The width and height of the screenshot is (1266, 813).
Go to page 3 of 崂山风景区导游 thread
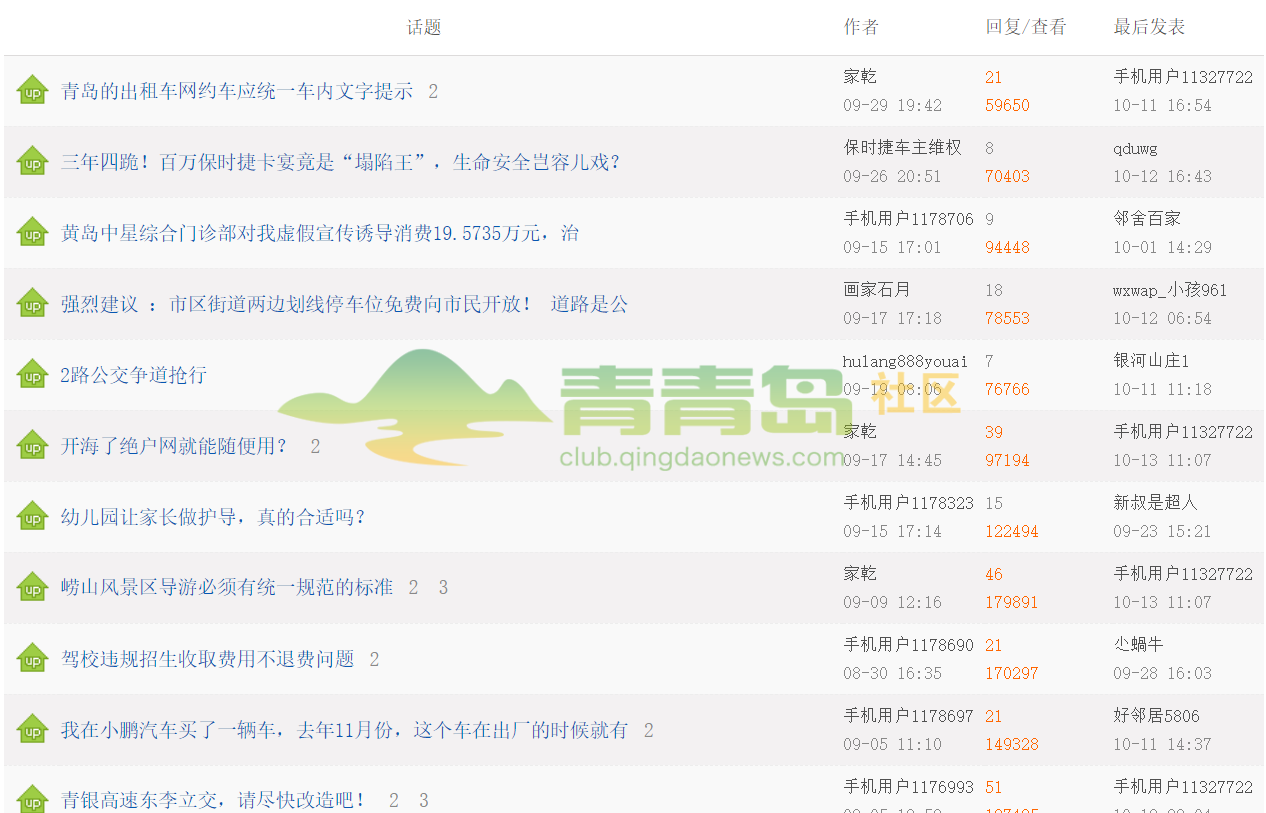coord(443,588)
